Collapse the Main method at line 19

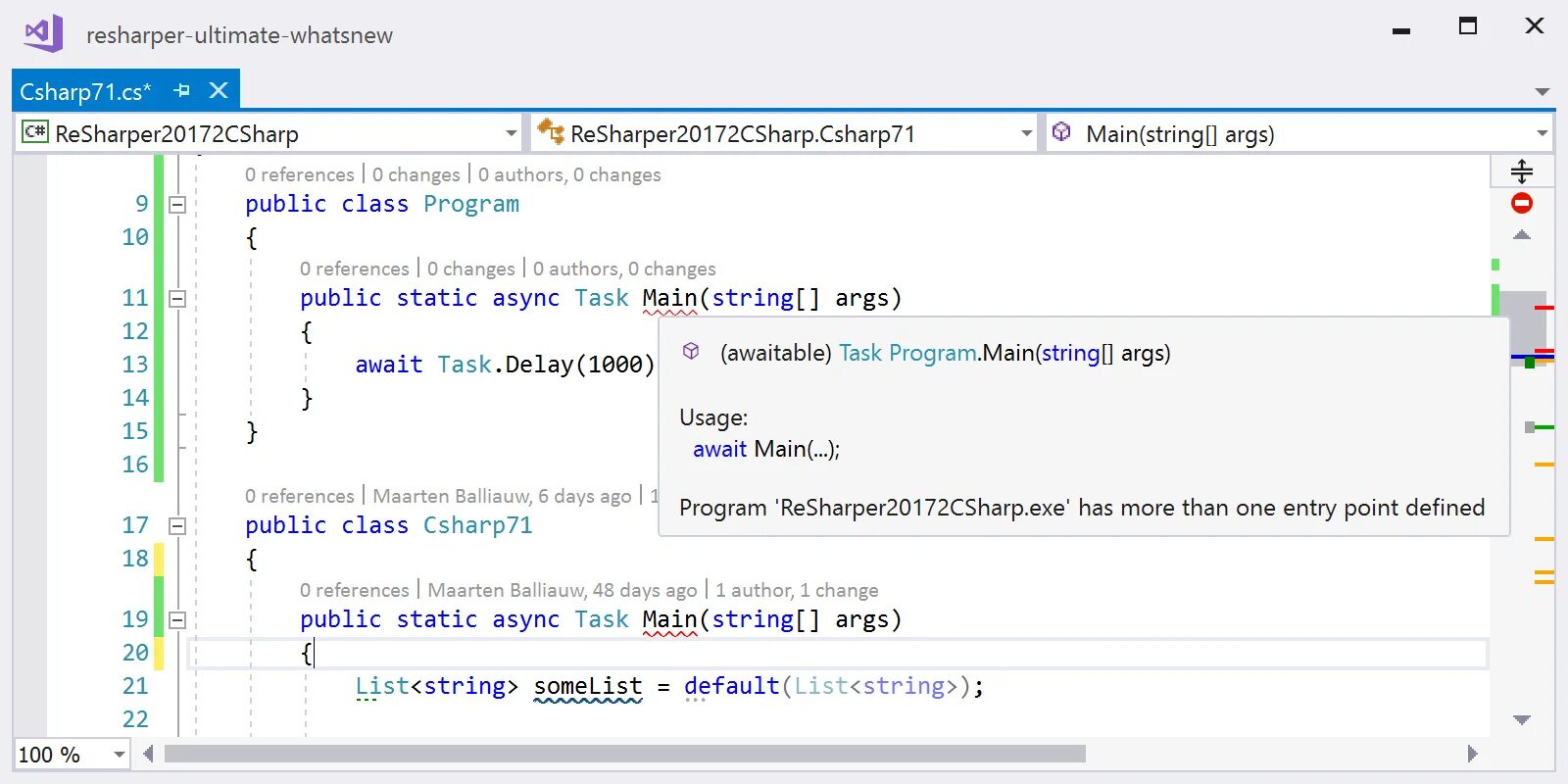click(x=177, y=620)
